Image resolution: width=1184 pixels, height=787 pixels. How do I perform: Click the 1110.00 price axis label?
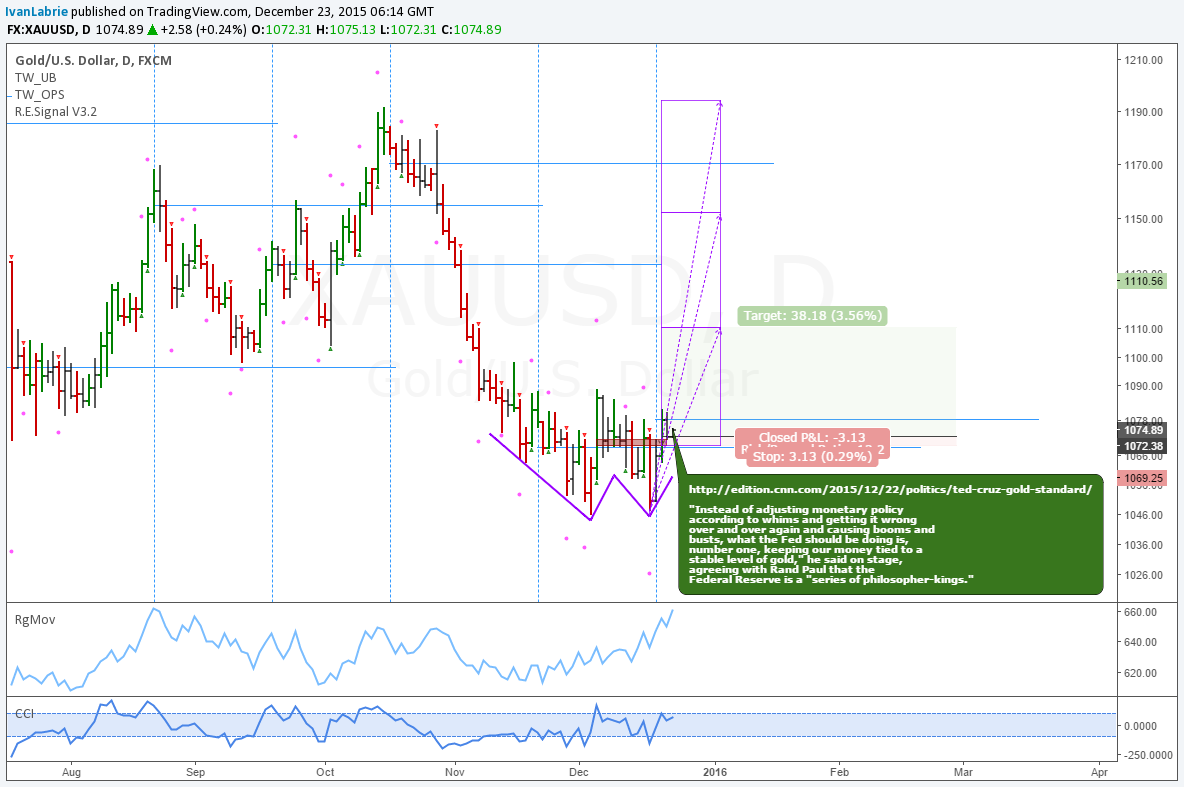click(1143, 329)
